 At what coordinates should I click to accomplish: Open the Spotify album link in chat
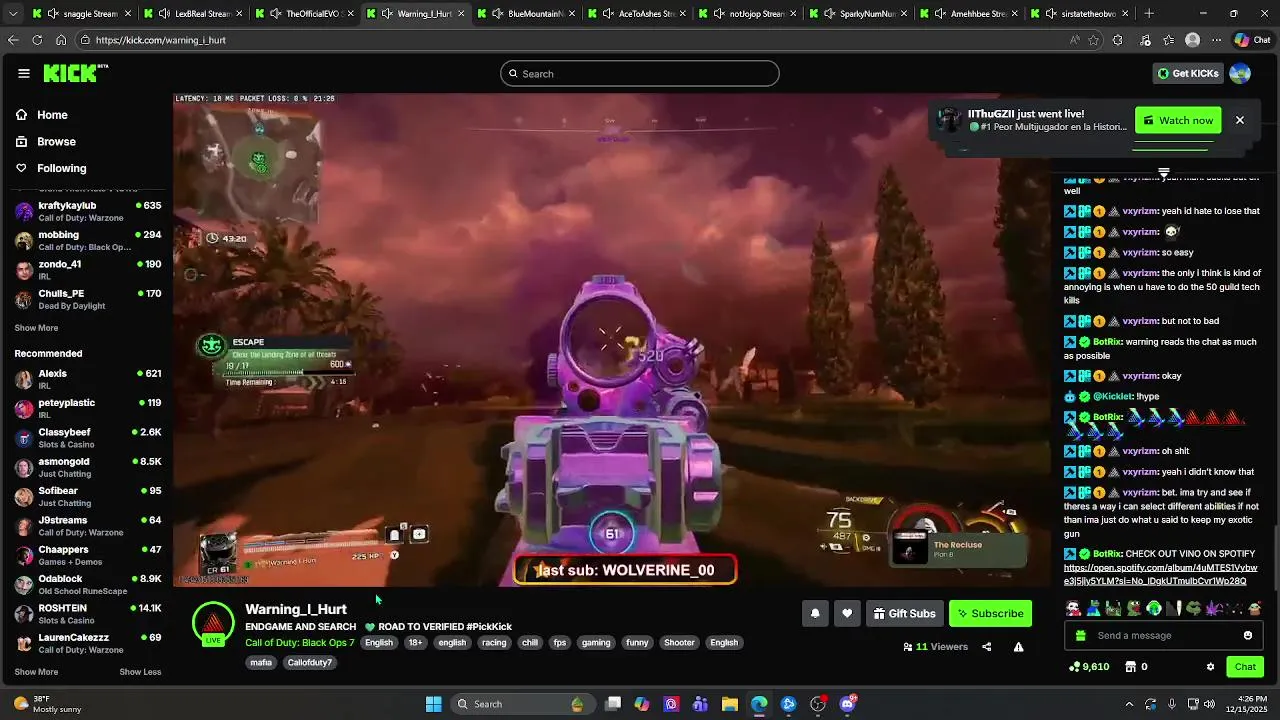coord(1160,574)
